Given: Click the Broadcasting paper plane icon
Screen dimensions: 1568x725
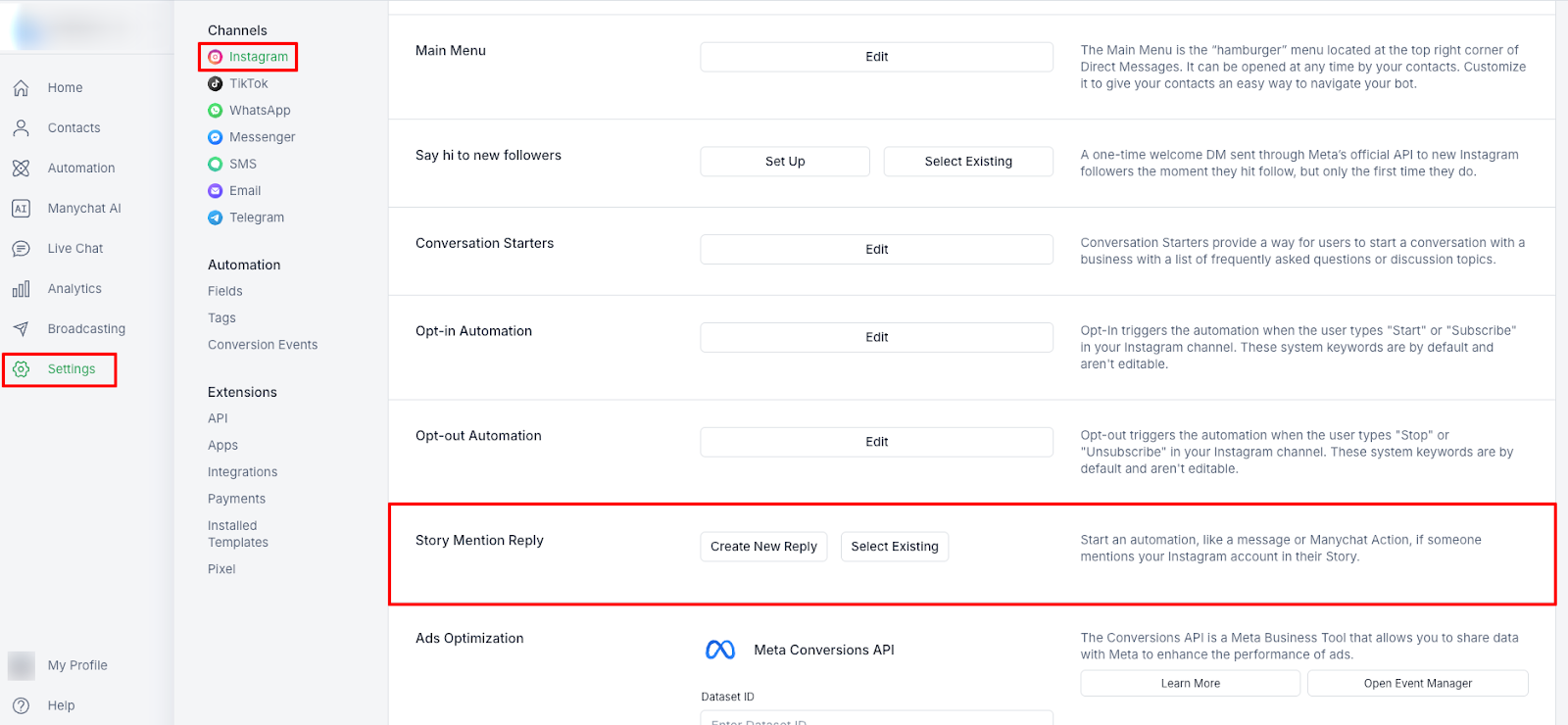Looking at the screenshot, I should pos(21,329).
